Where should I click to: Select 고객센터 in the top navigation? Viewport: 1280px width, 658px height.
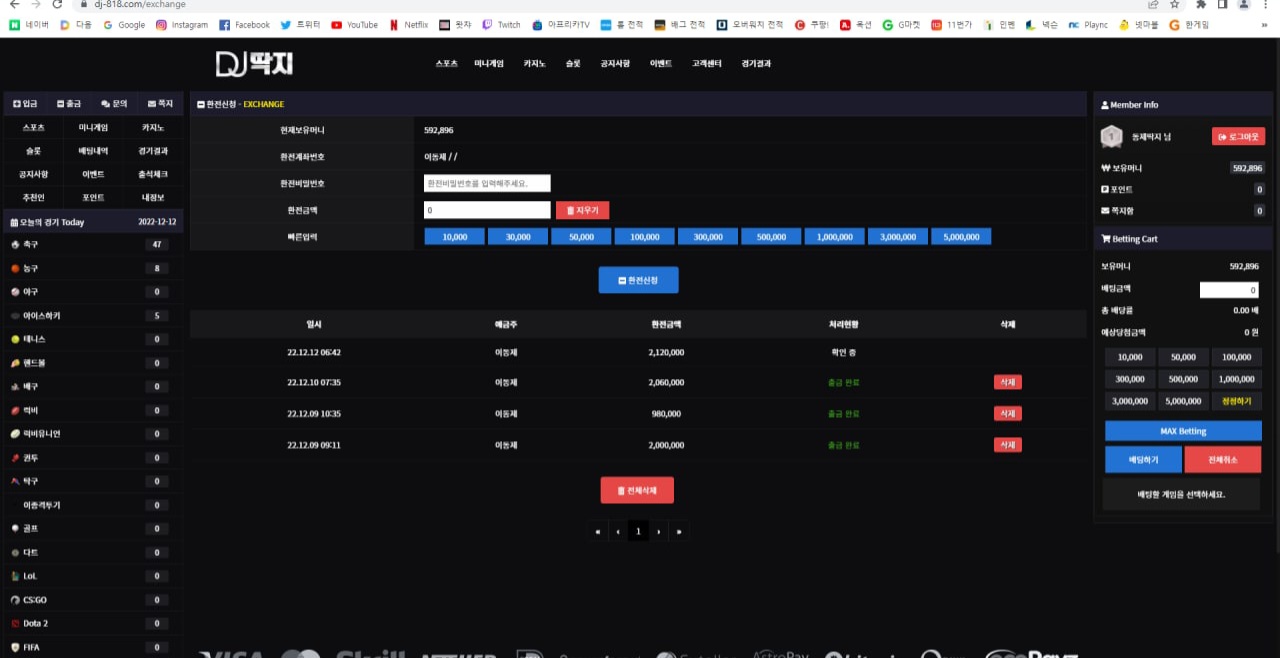707,64
